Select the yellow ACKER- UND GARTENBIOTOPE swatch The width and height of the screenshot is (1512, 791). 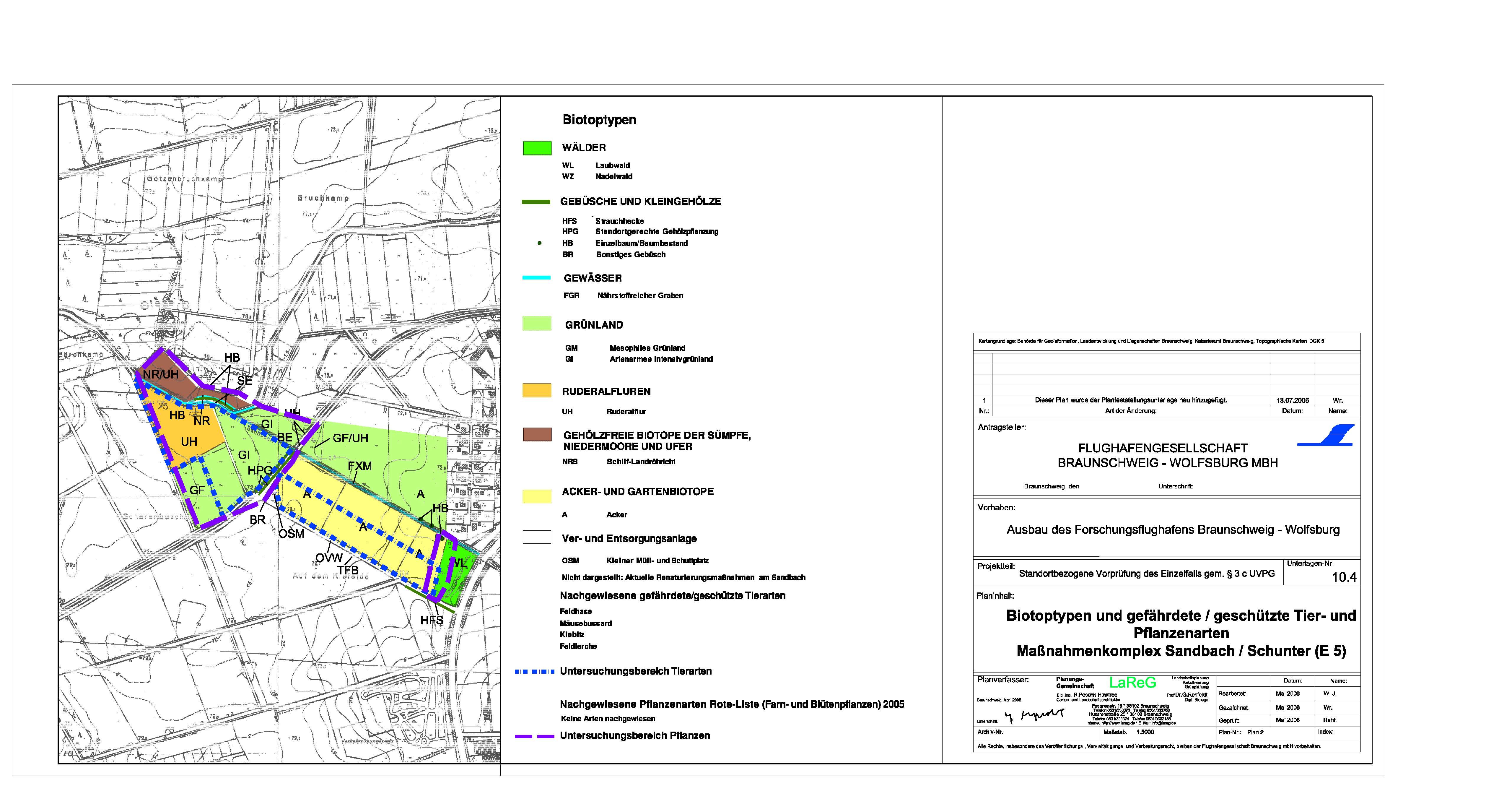537,497
